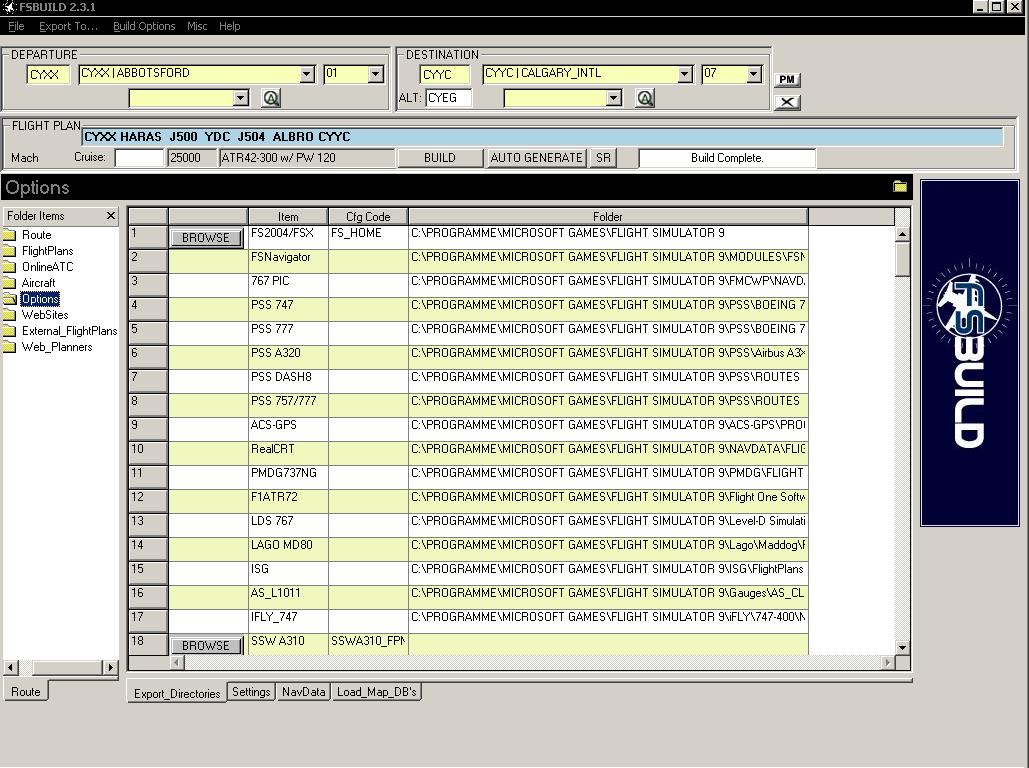This screenshot has height=768, width=1029.
Task: Click the table scroll up arrow
Action: 902,234
